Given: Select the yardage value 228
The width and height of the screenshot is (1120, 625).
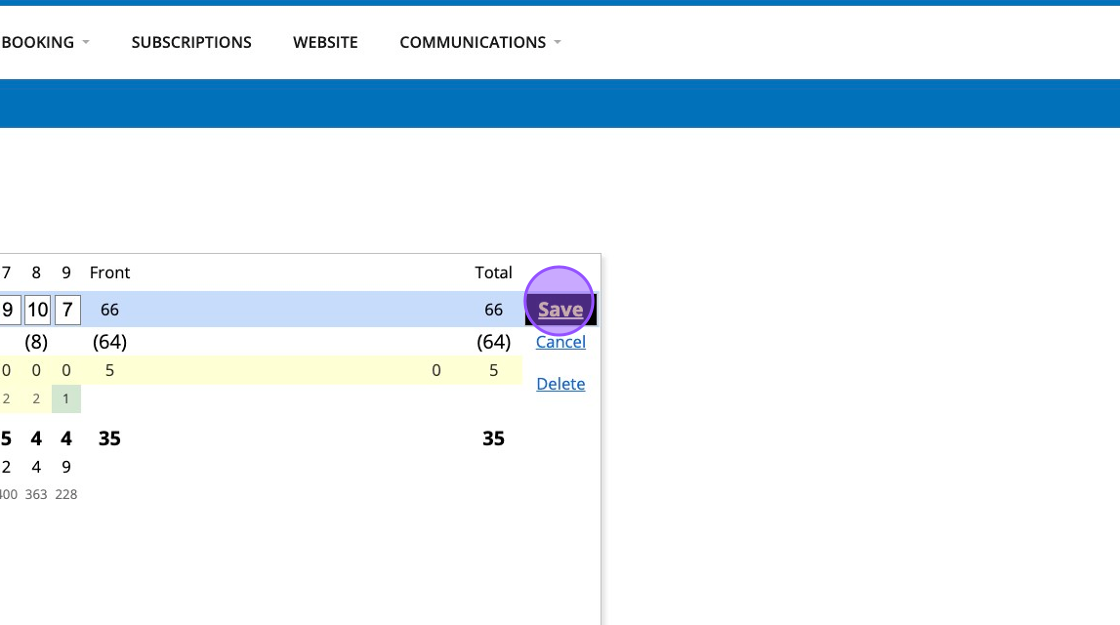Looking at the screenshot, I should point(66,494).
